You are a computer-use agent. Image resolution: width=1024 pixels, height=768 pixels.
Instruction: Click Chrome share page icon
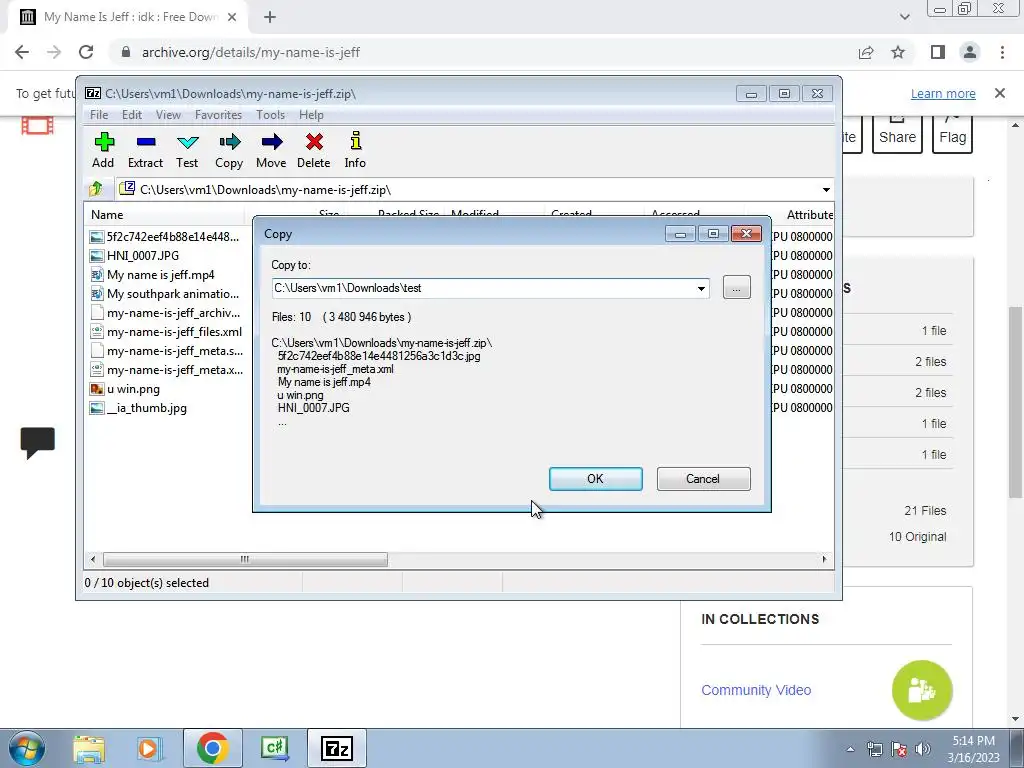coord(866,52)
